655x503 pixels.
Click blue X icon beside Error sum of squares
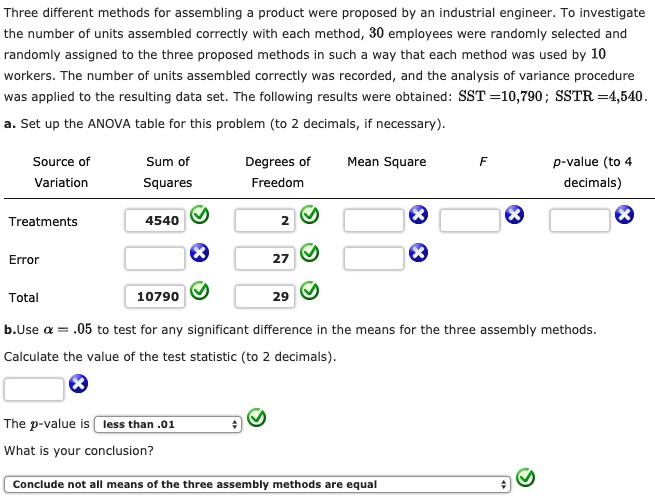point(200,253)
